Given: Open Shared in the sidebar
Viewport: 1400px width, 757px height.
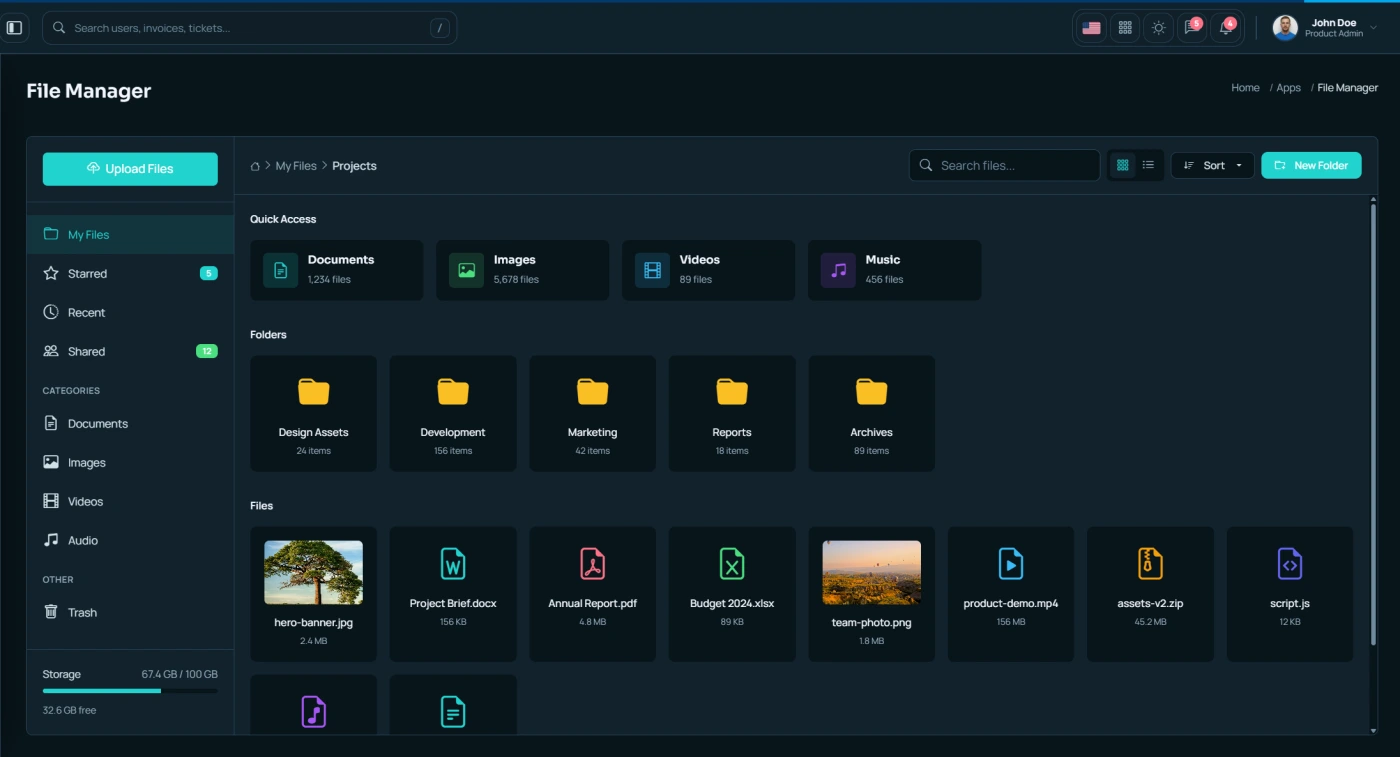Looking at the screenshot, I should click(x=130, y=352).
